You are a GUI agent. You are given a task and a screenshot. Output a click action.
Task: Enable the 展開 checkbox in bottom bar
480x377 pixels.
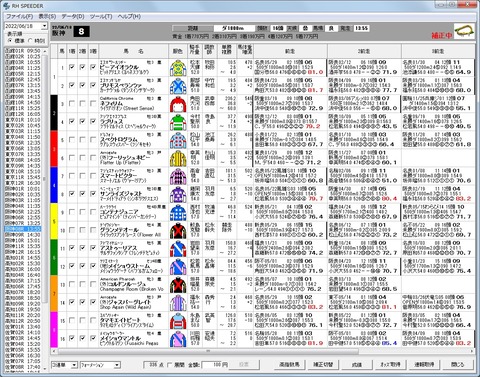click(170, 365)
